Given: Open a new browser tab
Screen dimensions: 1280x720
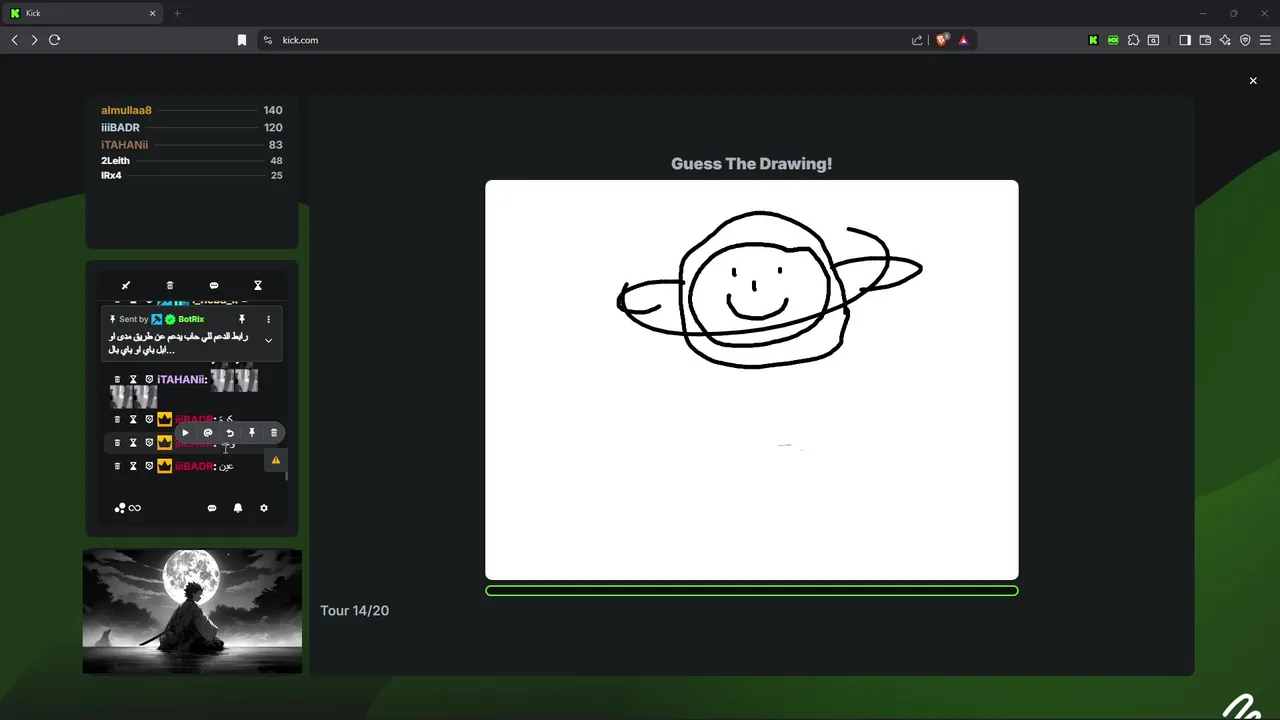Looking at the screenshot, I should tap(177, 13).
